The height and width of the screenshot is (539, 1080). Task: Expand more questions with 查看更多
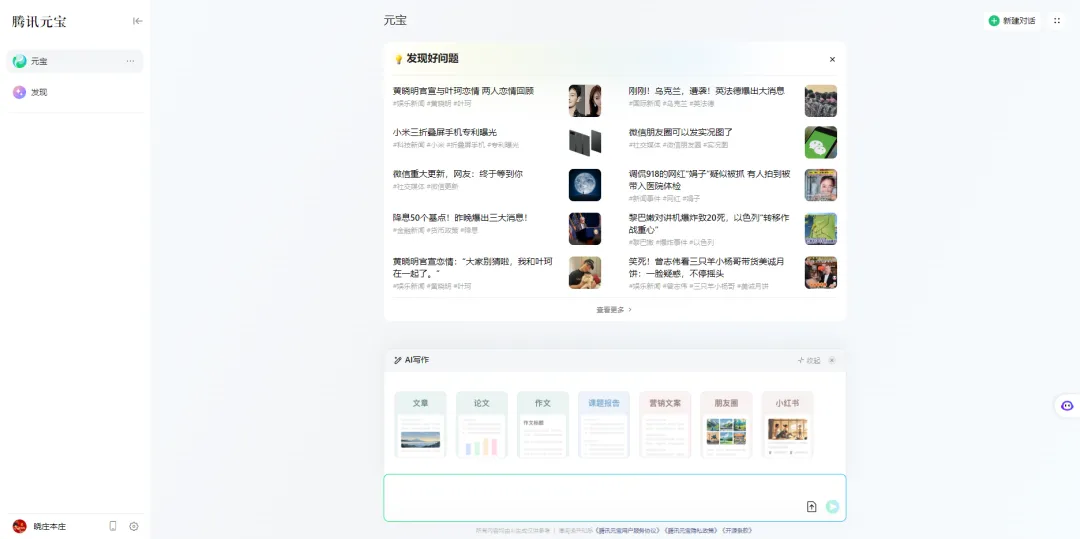tap(614, 310)
